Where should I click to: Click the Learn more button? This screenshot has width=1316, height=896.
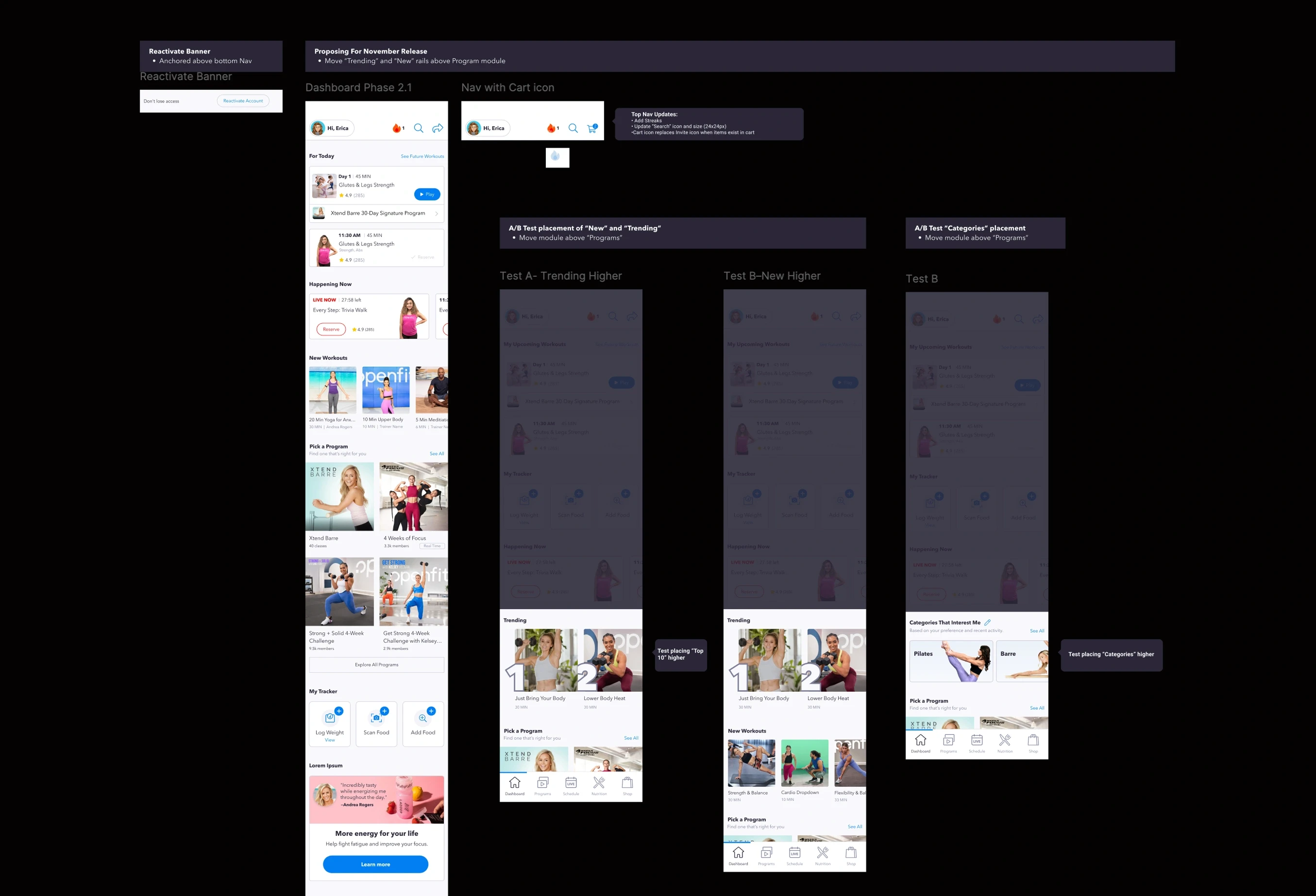pos(375,864)
